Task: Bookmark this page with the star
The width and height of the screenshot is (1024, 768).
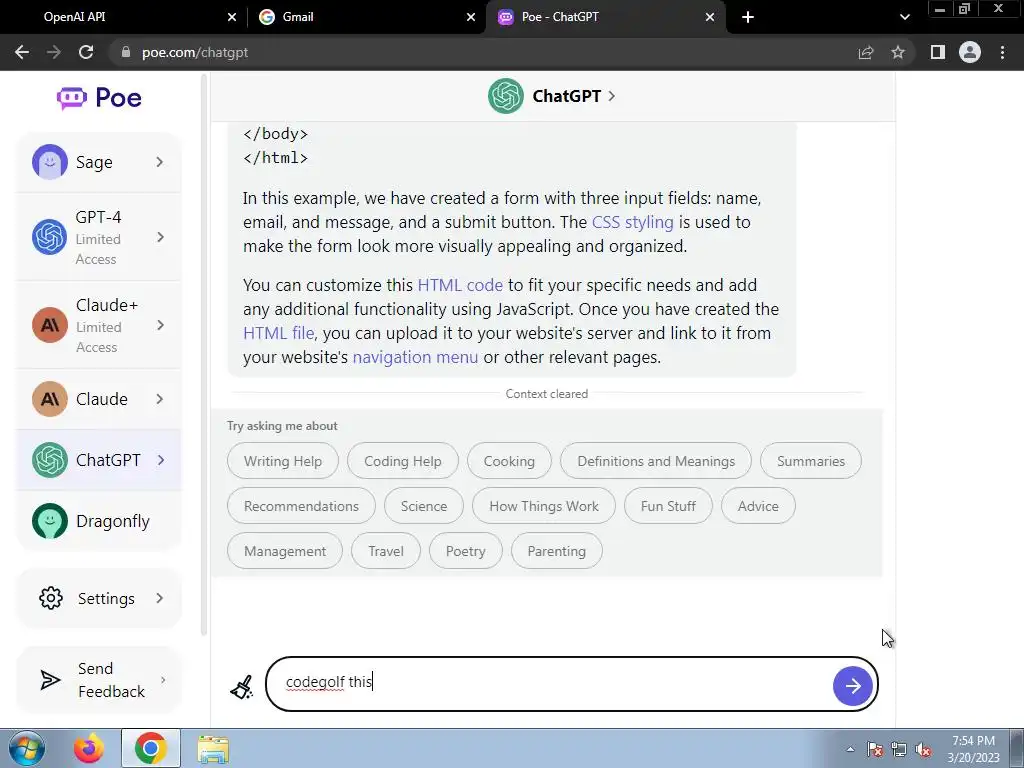Action: (898, 52)
